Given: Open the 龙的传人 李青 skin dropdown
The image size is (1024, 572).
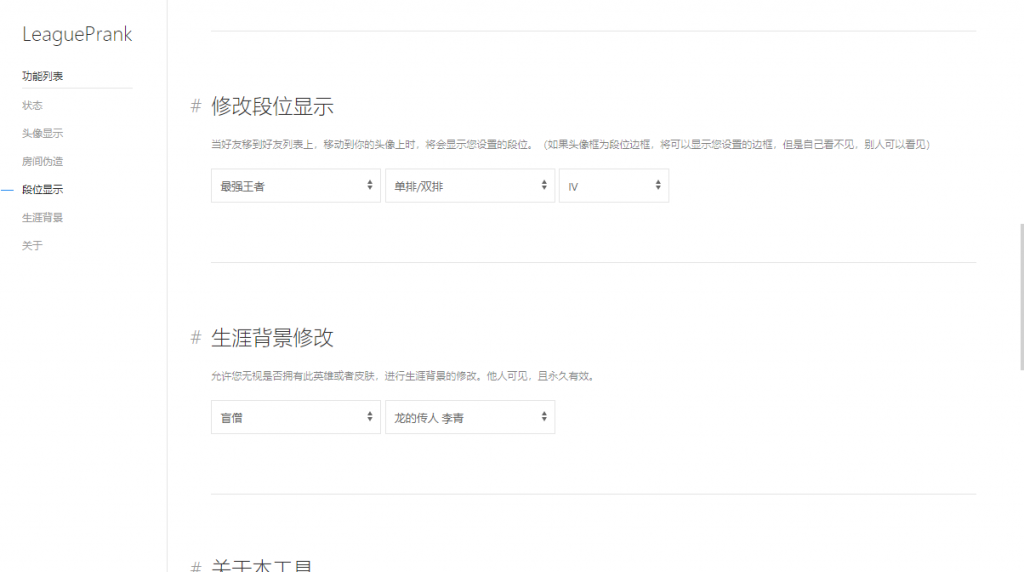Looking at the screenshot, I should point(469,418).
